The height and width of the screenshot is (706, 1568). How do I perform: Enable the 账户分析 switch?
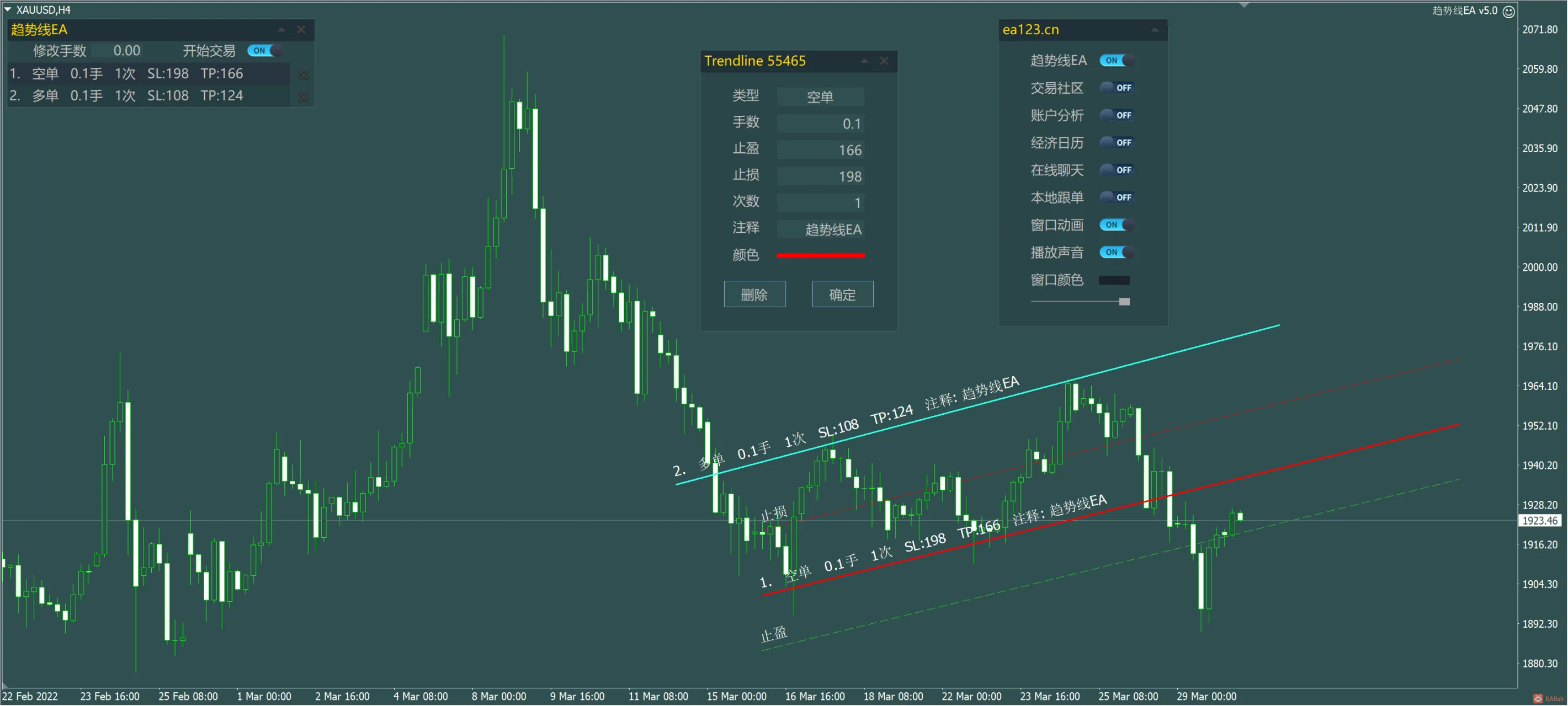click(1117, 115)
